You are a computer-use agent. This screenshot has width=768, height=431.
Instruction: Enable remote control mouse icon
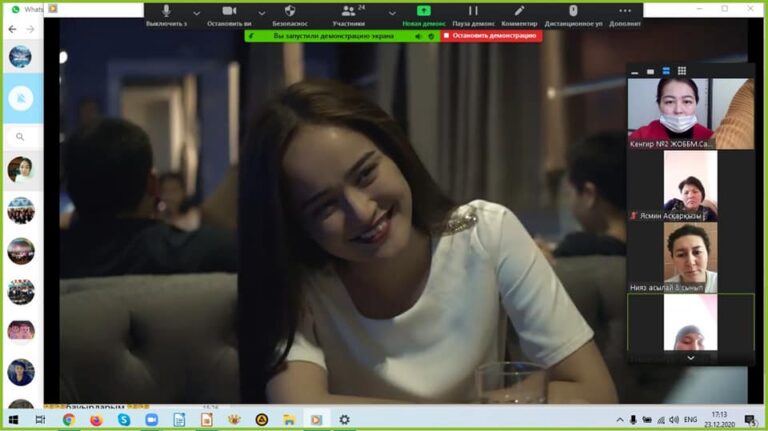tap(573, 12)
